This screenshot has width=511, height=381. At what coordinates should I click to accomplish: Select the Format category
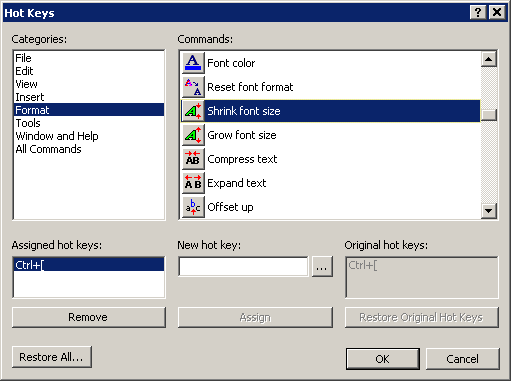tap(89, 110)
